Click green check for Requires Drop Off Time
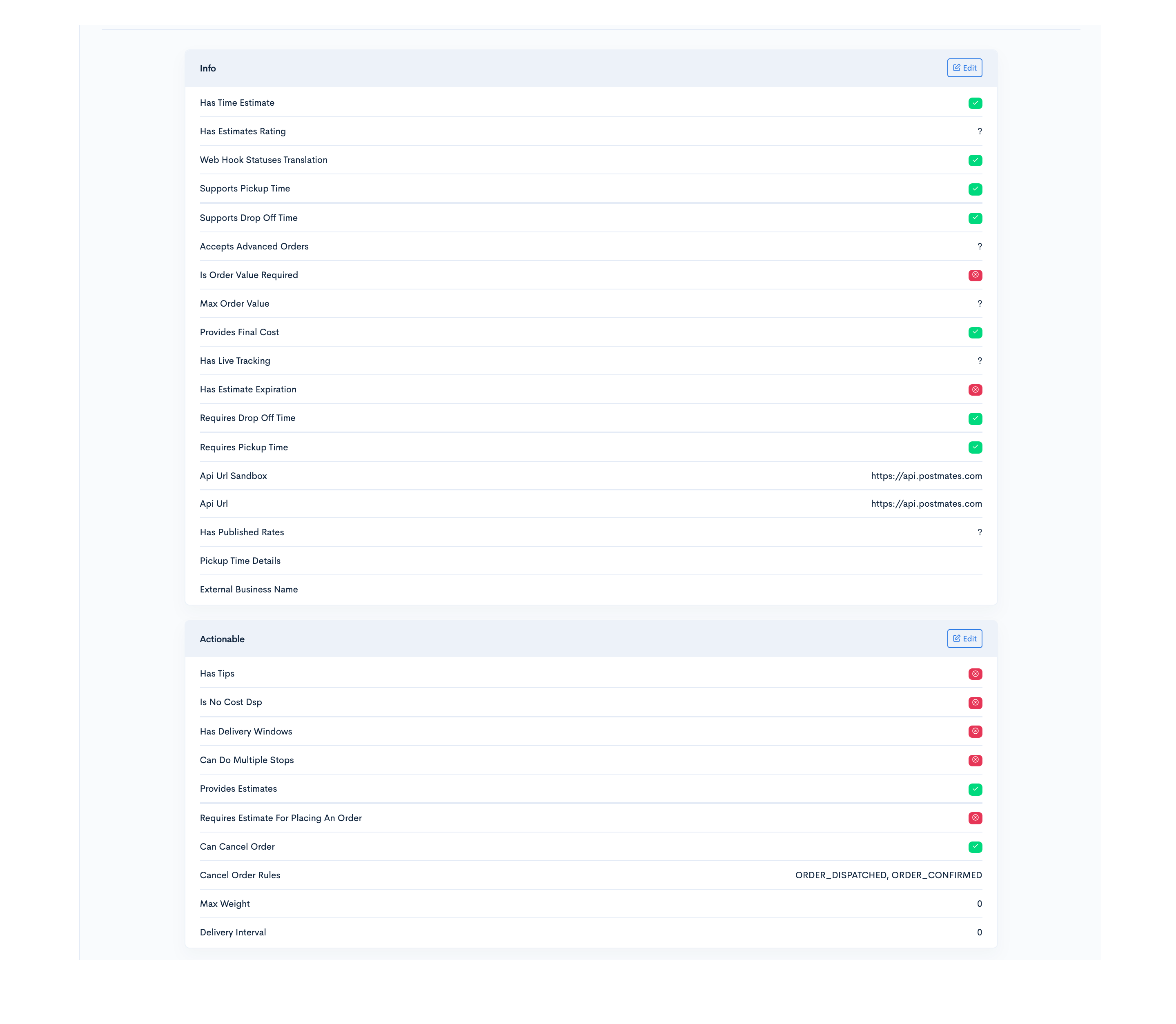Screen dimensions: 1176x1024 click(975, 419)
